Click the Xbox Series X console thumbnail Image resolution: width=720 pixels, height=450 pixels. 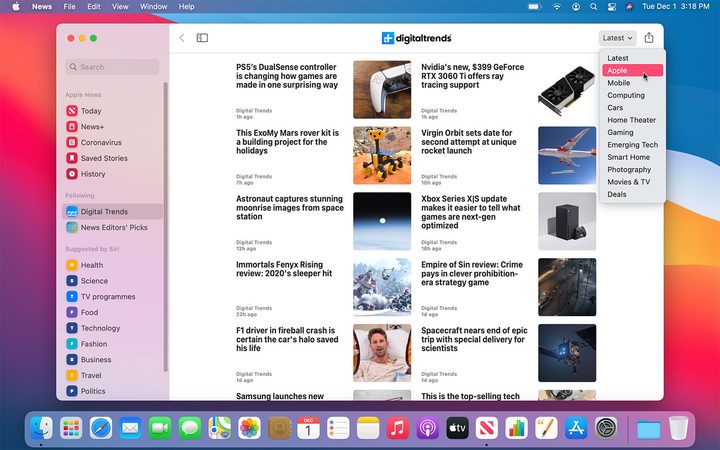pos(567,221)
